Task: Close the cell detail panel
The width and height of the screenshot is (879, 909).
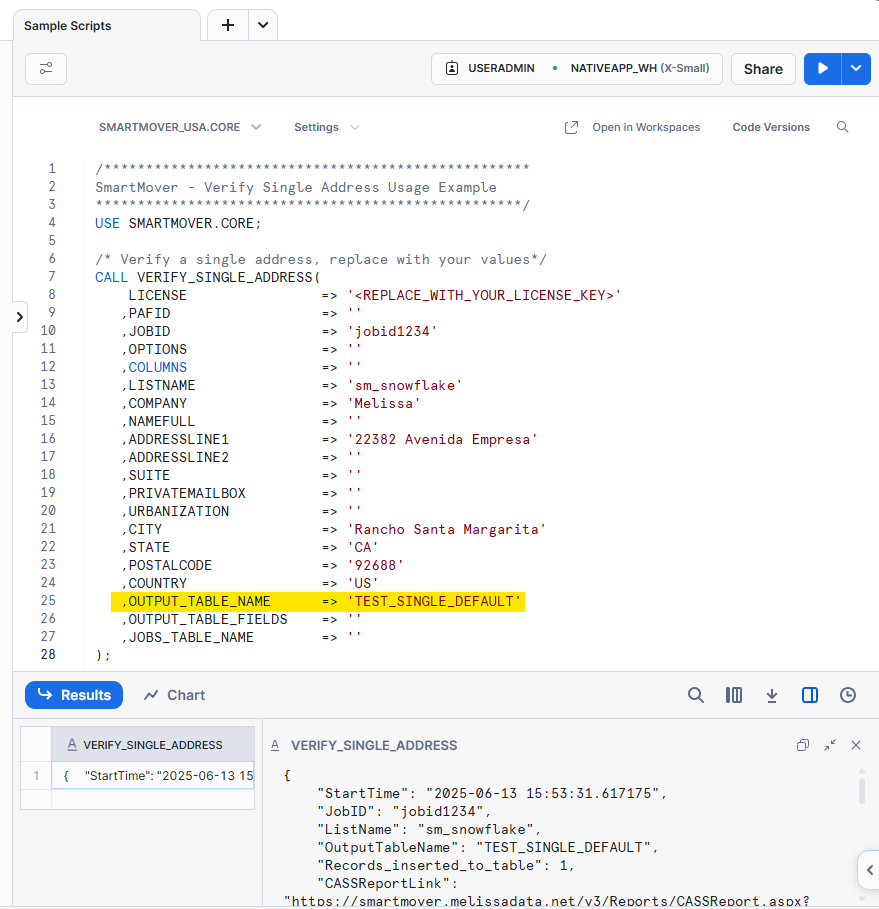Action: coord(856,745)
